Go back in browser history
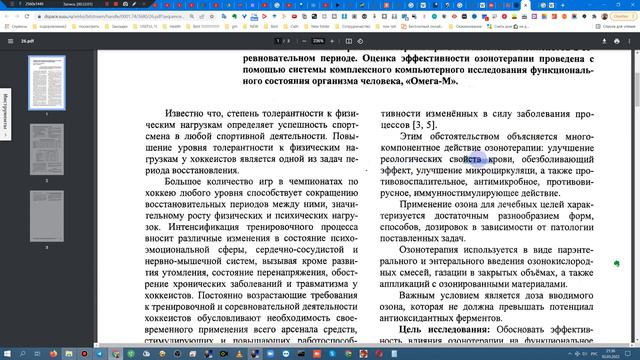Screen dimensions: 640x360 [x=7, y=16]
